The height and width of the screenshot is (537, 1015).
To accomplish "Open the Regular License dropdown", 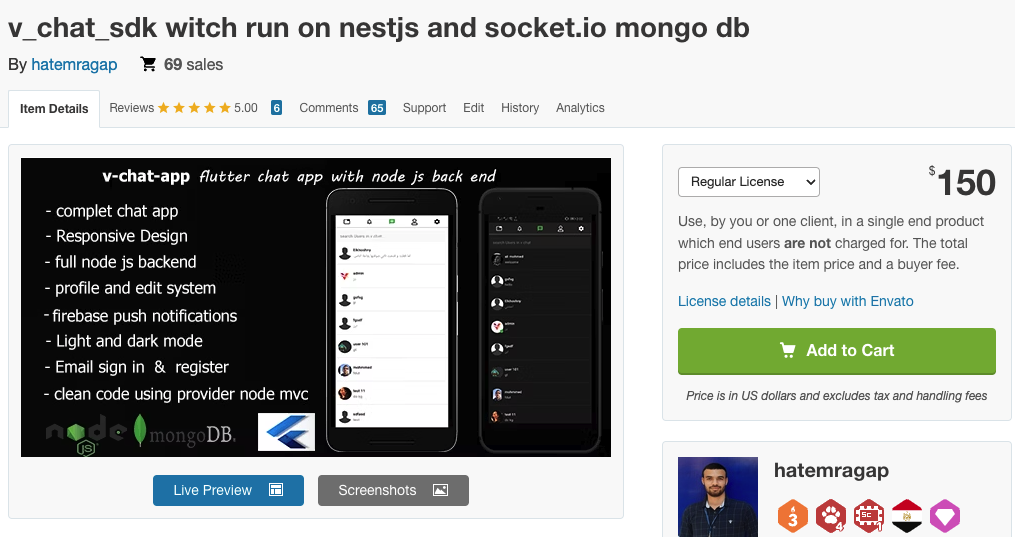I will [x=749, y=182].
